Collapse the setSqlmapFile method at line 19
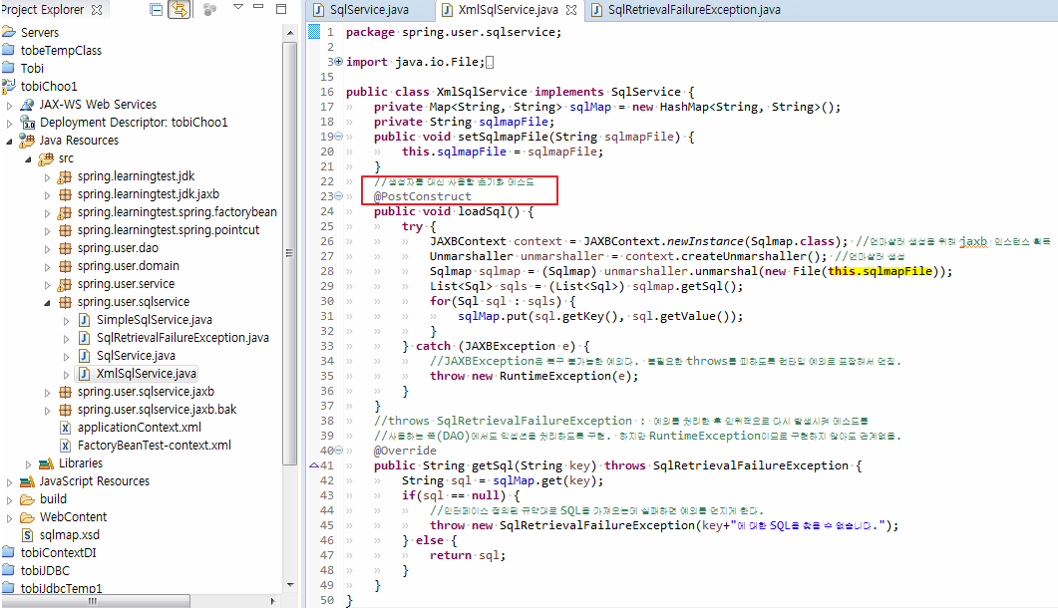Viewport: 1058px width, 608px height. 339,136
